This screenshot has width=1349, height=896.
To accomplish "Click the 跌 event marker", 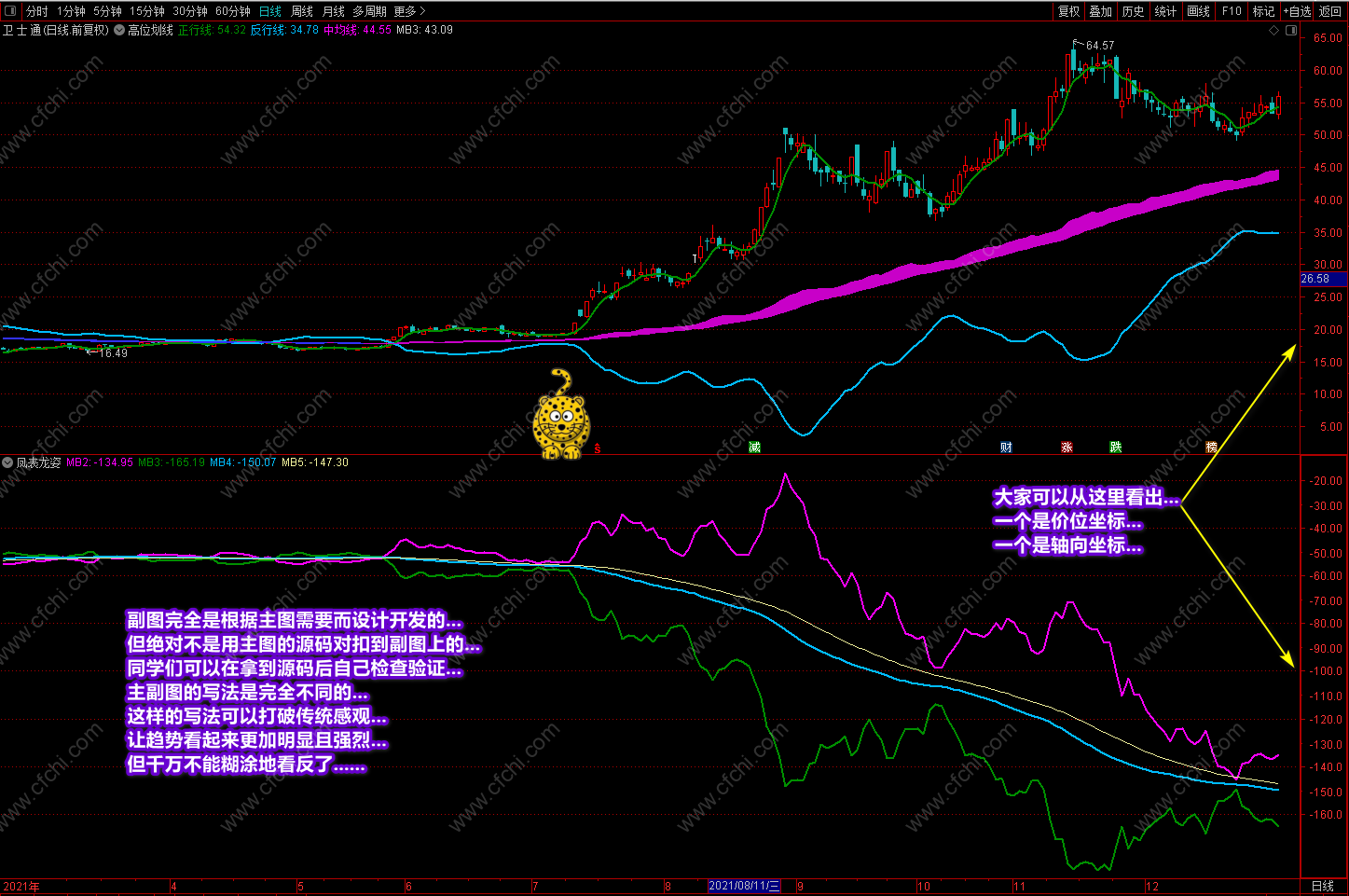I will pos(1115,448).
